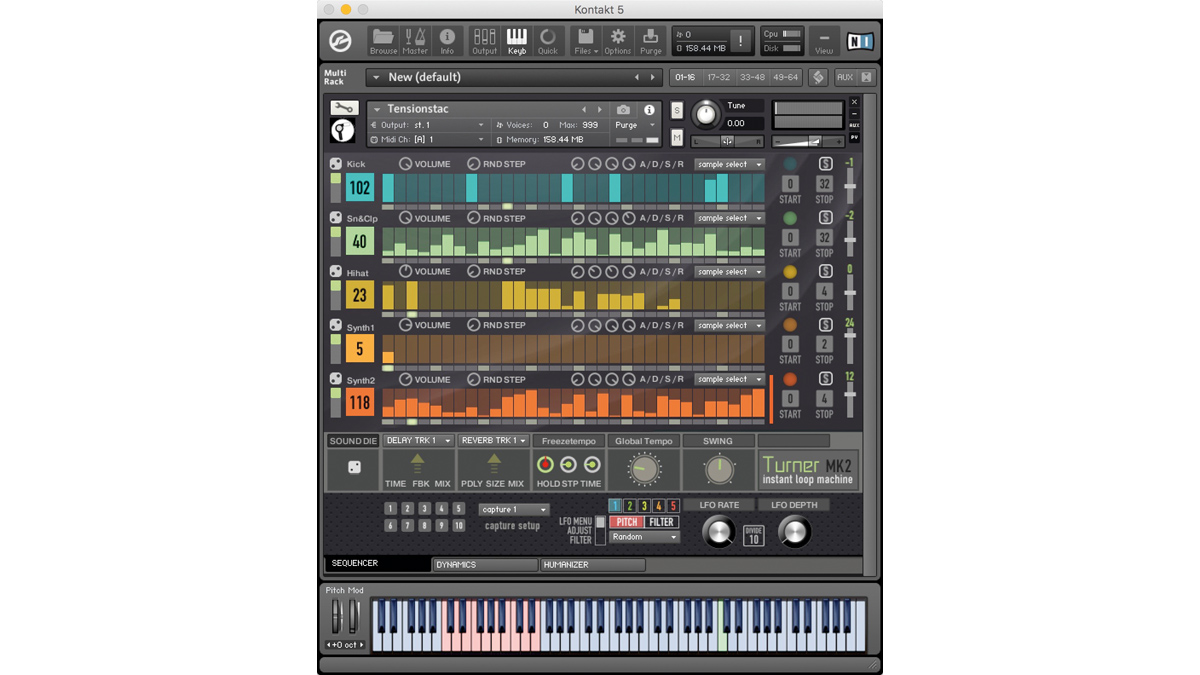The width and height of the screenshot is (1200, 675).
Task: Click the Hihat RND STEP knob
Action: click(x=473, y=272)
